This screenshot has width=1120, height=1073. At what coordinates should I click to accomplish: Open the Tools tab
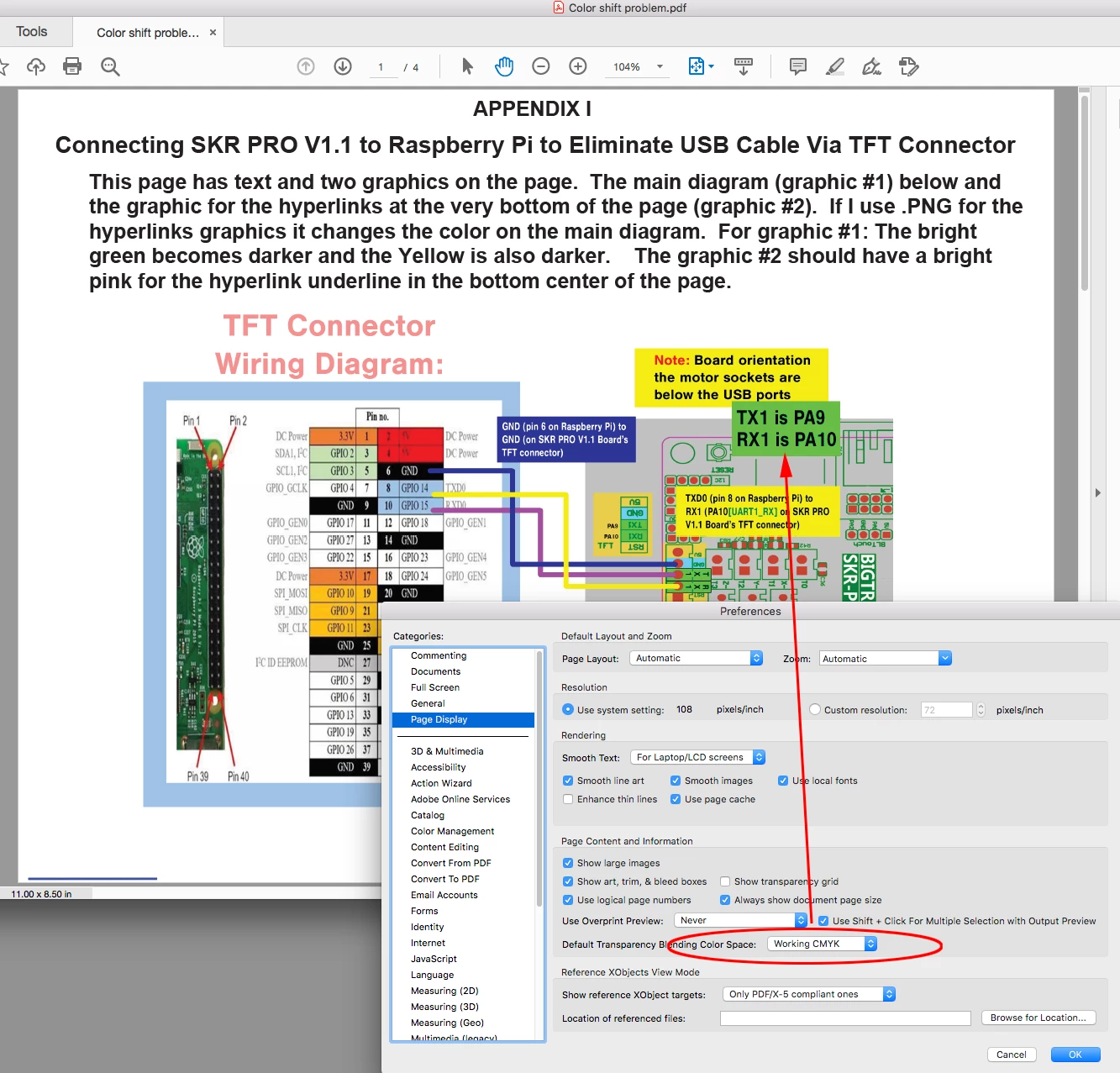pos(32,32)
